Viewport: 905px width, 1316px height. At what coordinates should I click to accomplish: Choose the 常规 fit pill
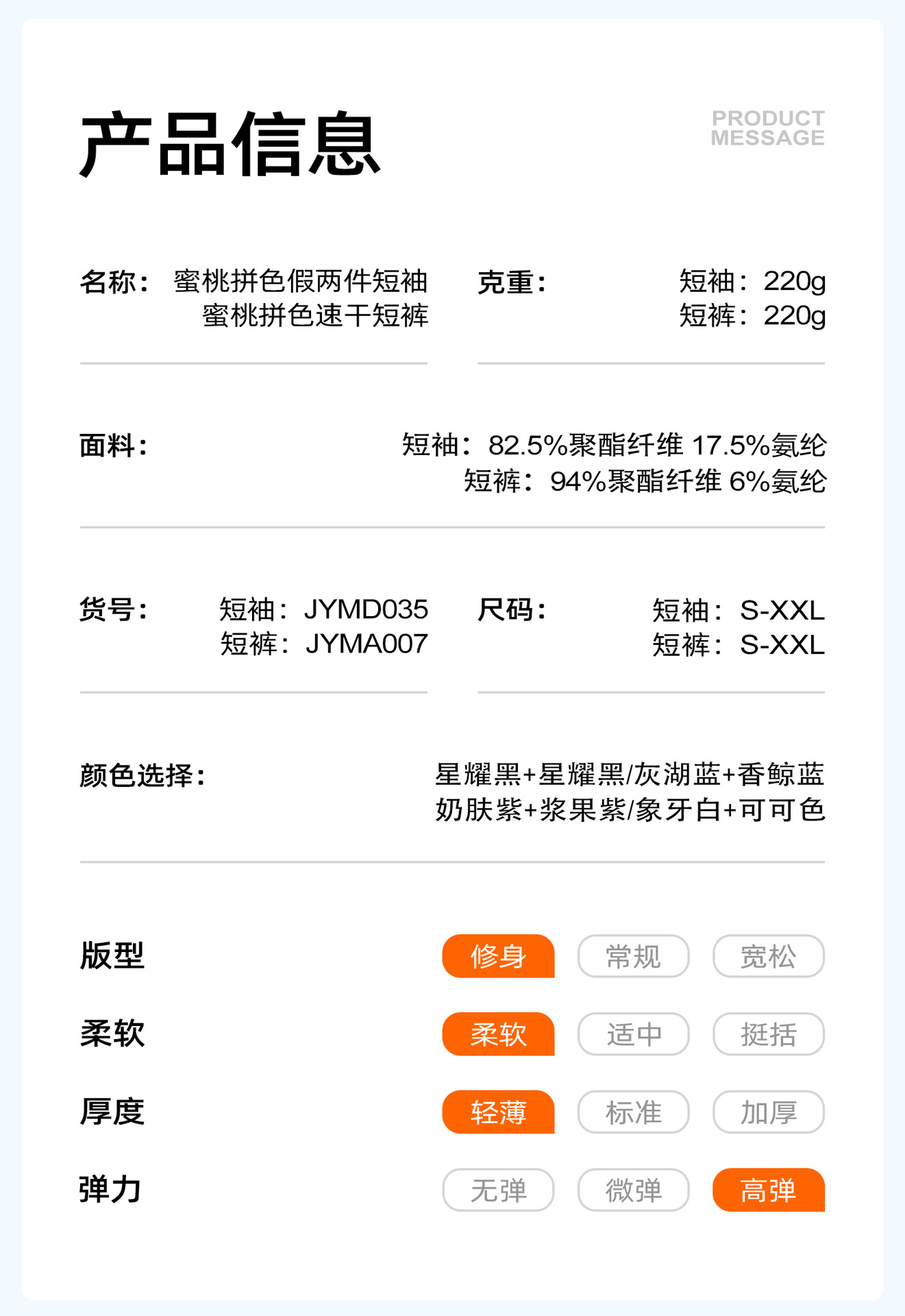[633, 956]
